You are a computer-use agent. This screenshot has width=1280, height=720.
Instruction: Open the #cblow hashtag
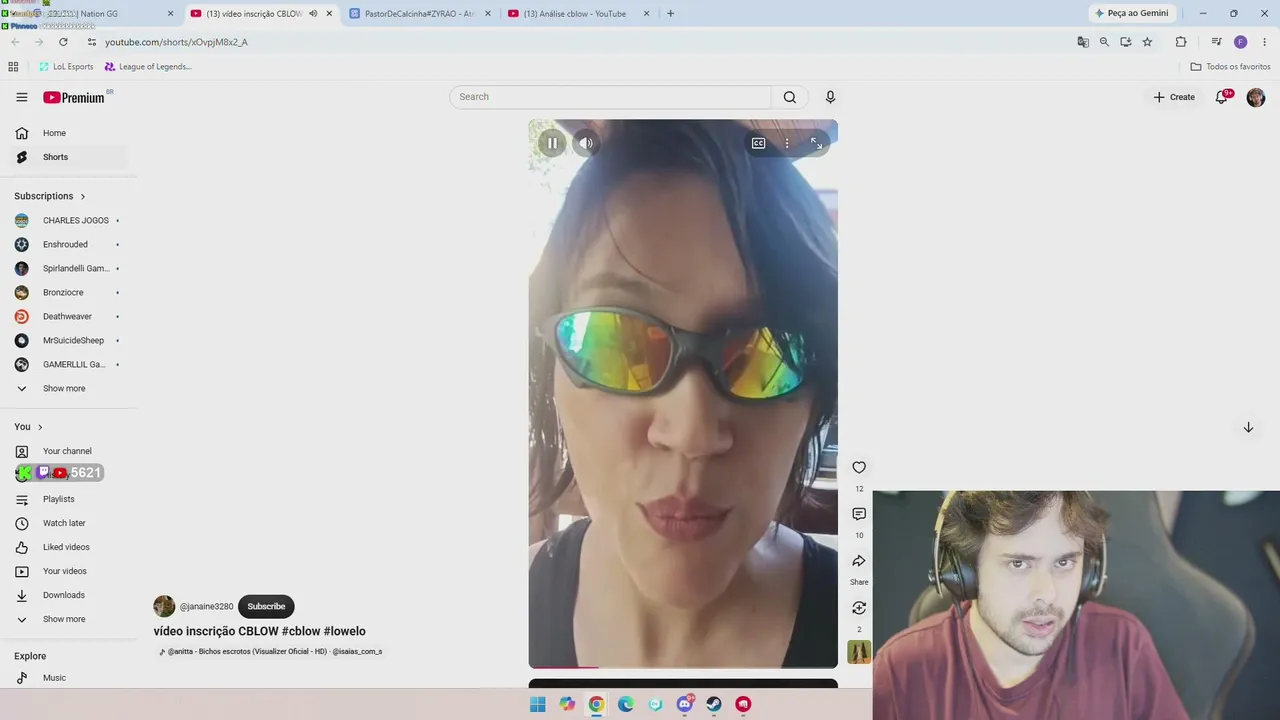301,632
